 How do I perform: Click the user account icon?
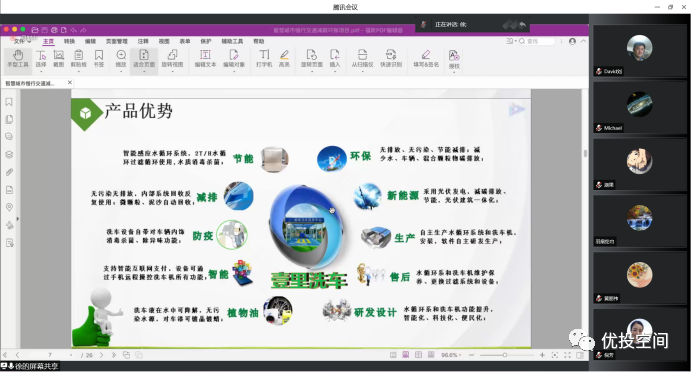[x=572, y=41]
